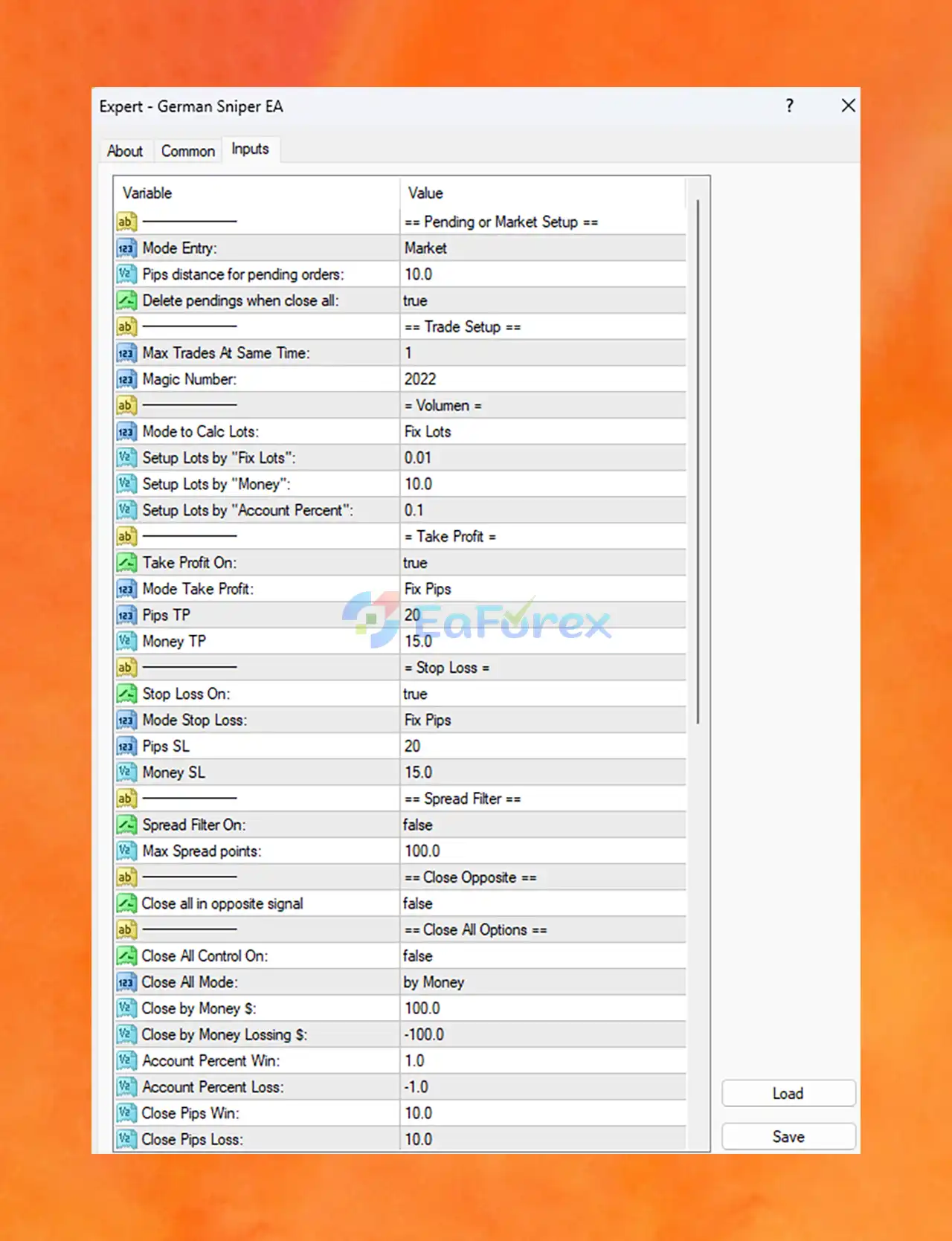
Task: Click the icon next to Pips distance for pending orders
Action: coord(126,274)
